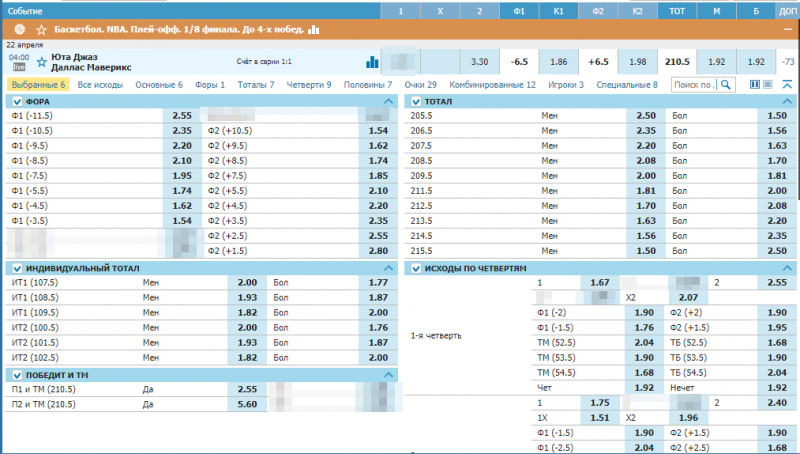Collapse the ИСХОДЫ ПО ЧЕТВЕРТЯМ section
Viewport: 800px width, 454px height.
786,269
